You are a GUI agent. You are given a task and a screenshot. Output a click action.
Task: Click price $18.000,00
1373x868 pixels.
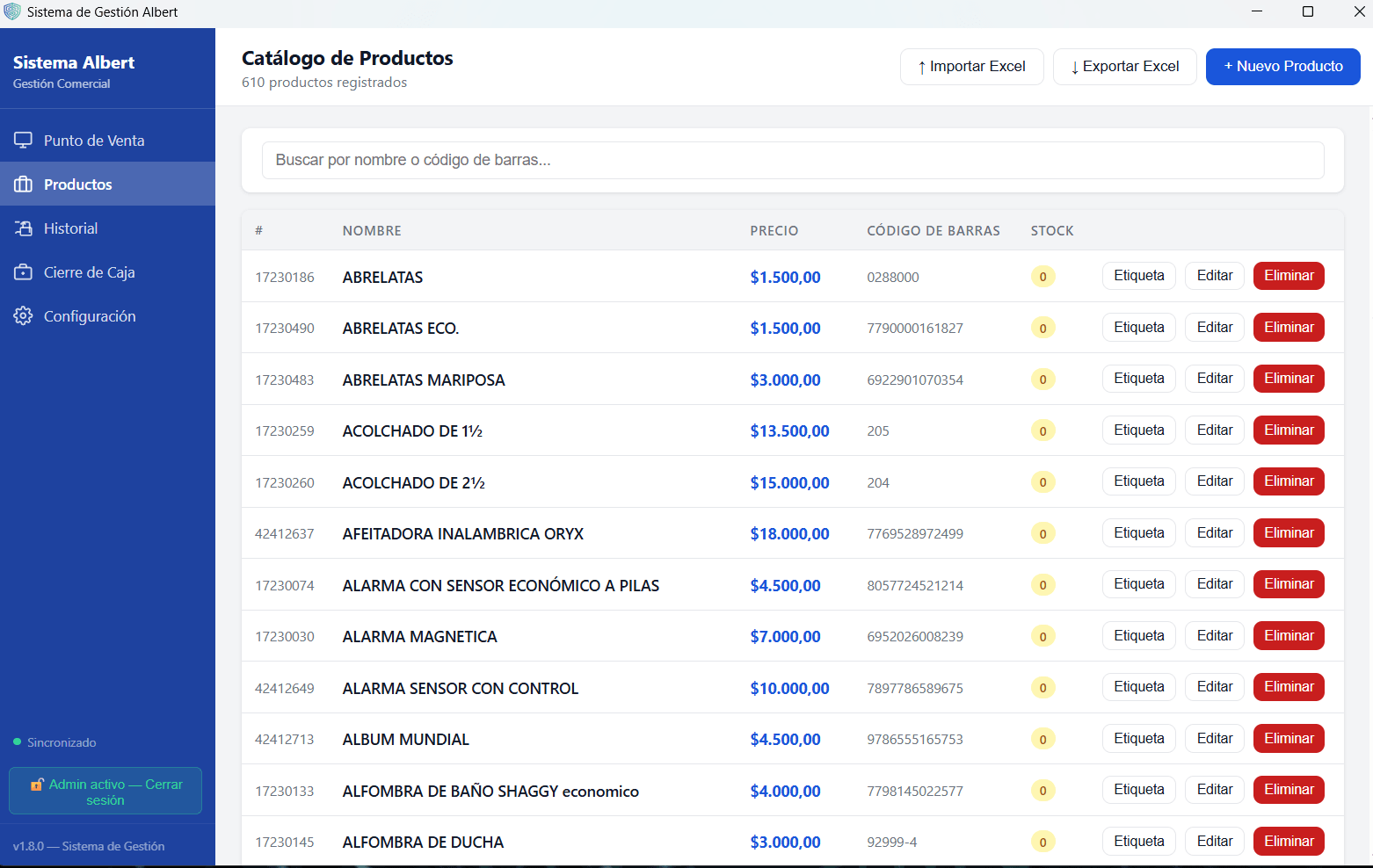click(x=789, y=533)
